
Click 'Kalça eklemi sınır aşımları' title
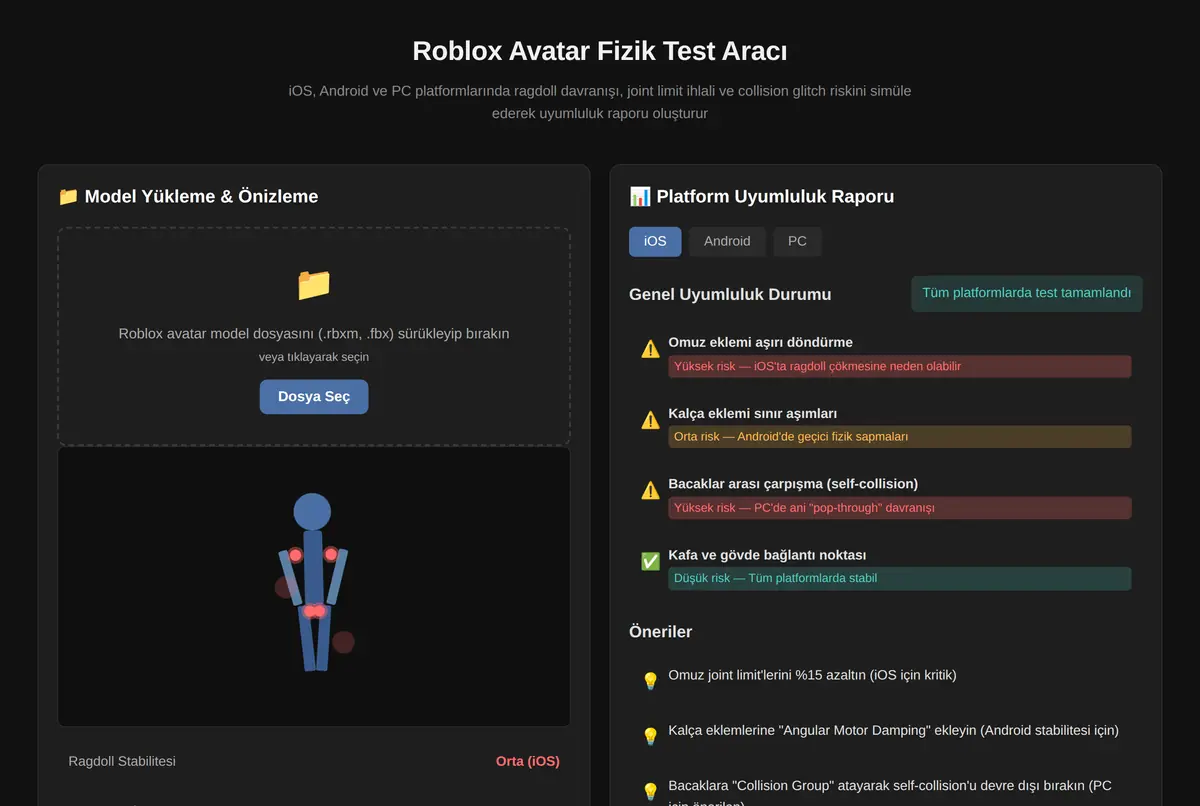tap(753, 413)
